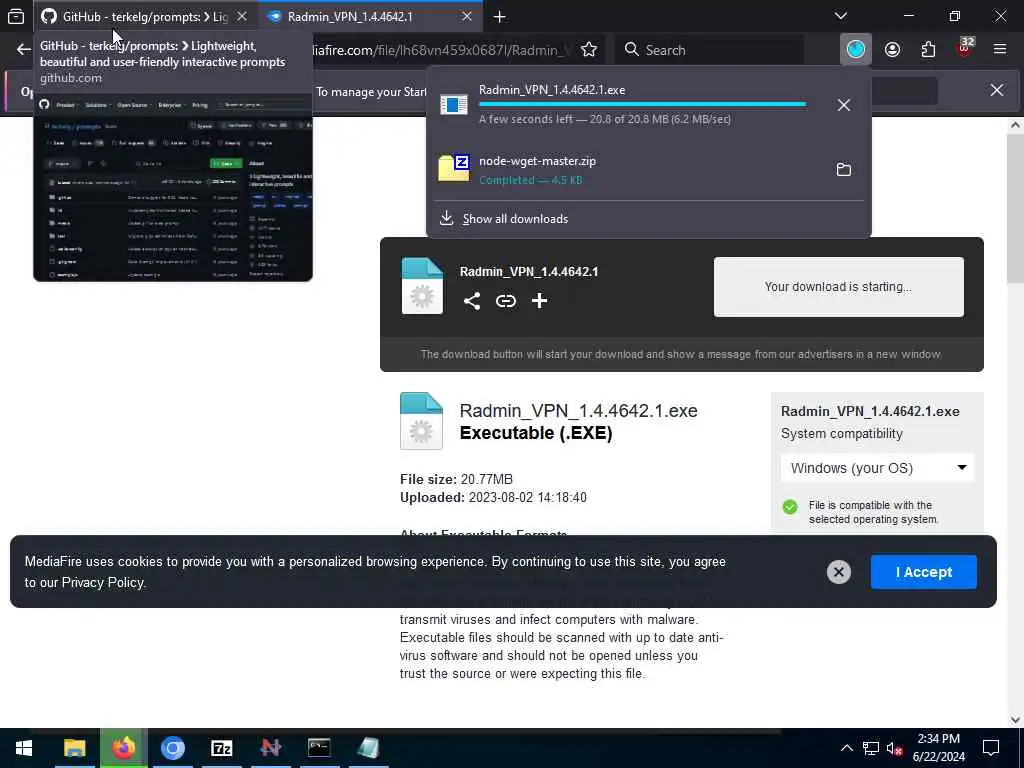Open the Command Prompt taskbar icon
Viewport: 1024px width, 768px height.
(x=319, y=748)
